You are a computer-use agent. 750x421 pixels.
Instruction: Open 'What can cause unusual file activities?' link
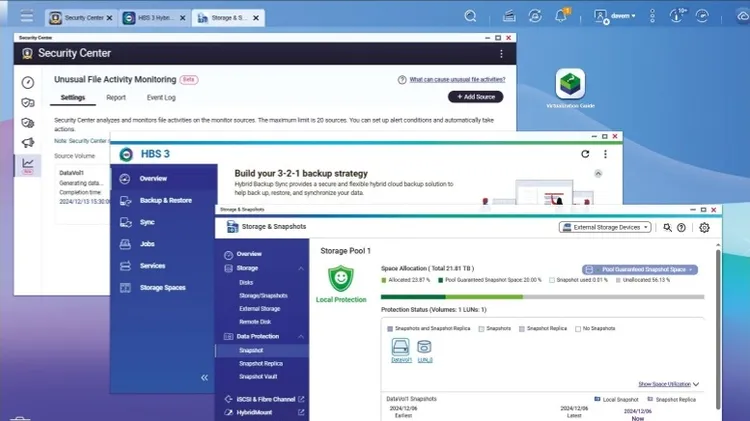point(457,80)
